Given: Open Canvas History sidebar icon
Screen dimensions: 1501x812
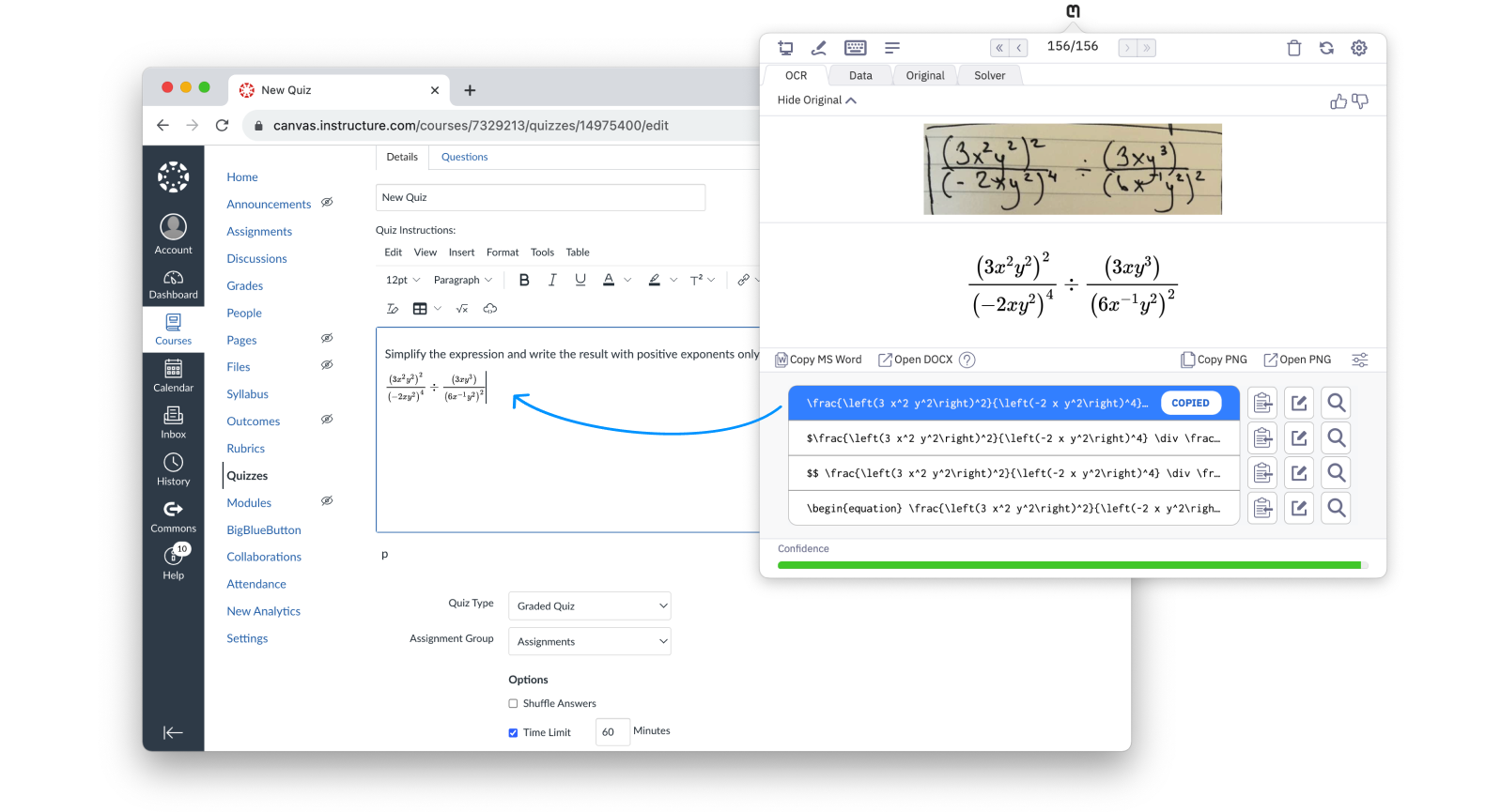Looking at the screenshot, I should pos(174,469).
